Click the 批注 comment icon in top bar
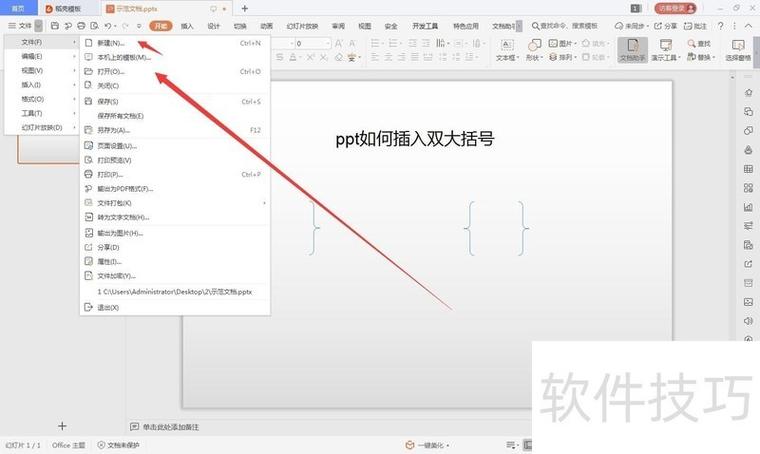The image size is (760, 454). click(x=688, y=26)
